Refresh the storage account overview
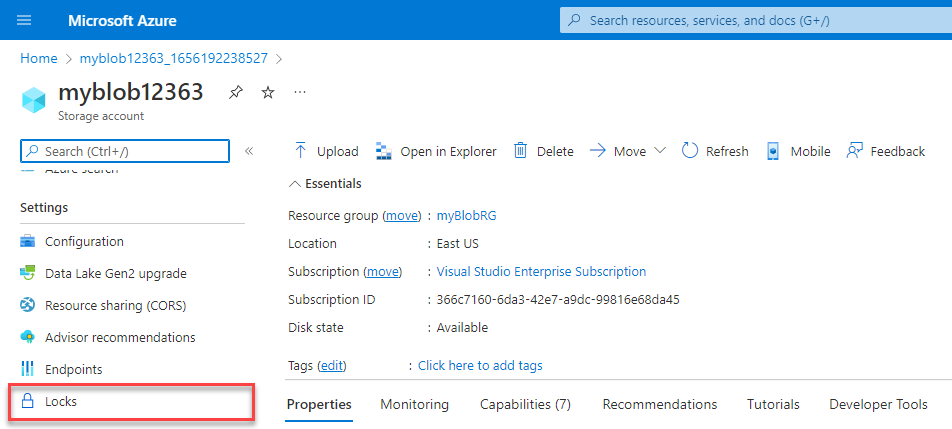The height and width of the screenshot is (429, 952). coord(715,151)
